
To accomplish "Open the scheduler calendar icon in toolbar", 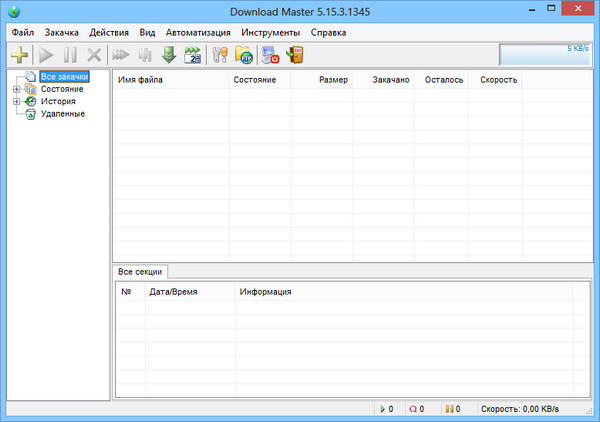I will coord(192,55).
